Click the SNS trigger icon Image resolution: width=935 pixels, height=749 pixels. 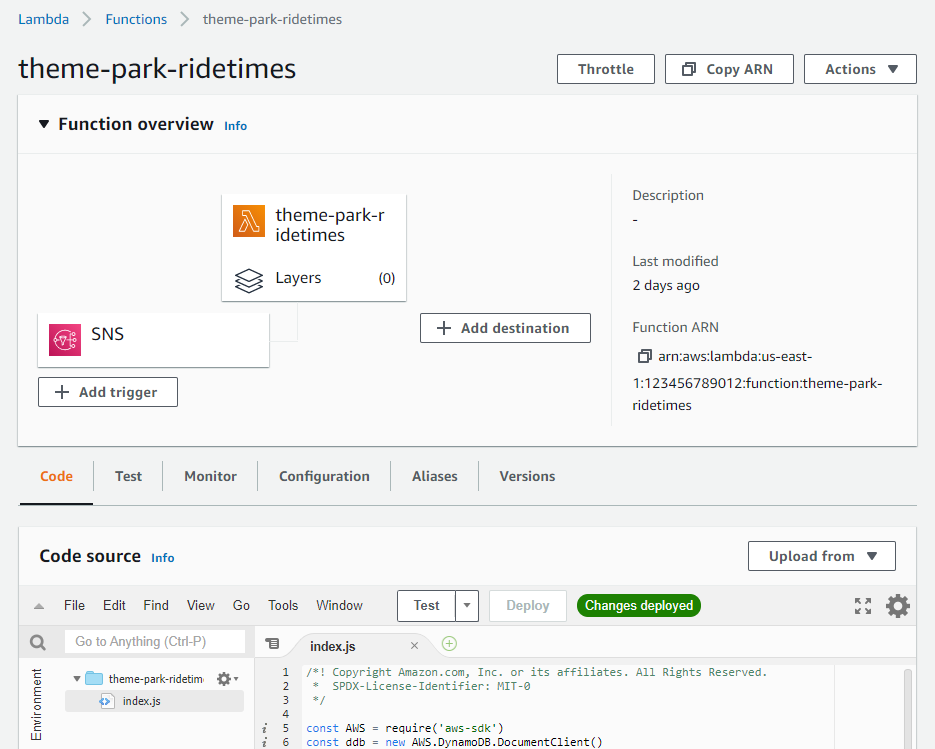pos(65,340)
